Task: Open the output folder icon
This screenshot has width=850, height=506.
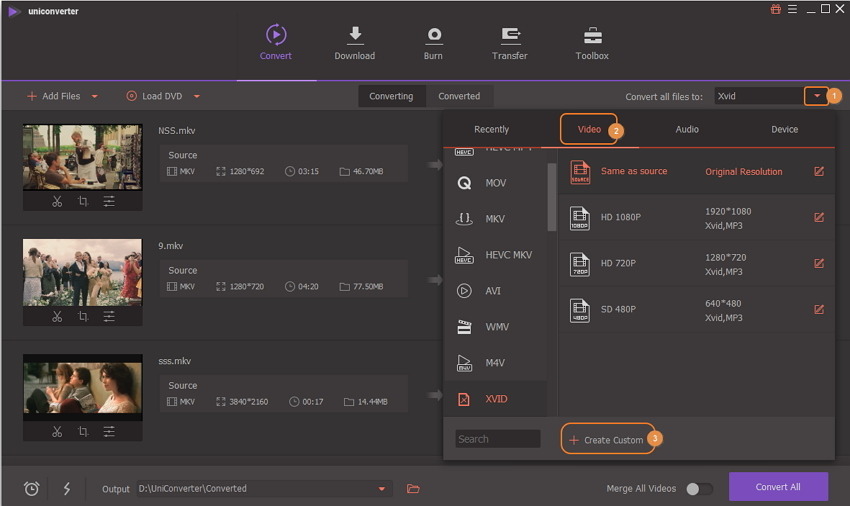Action: pos(413,489)
